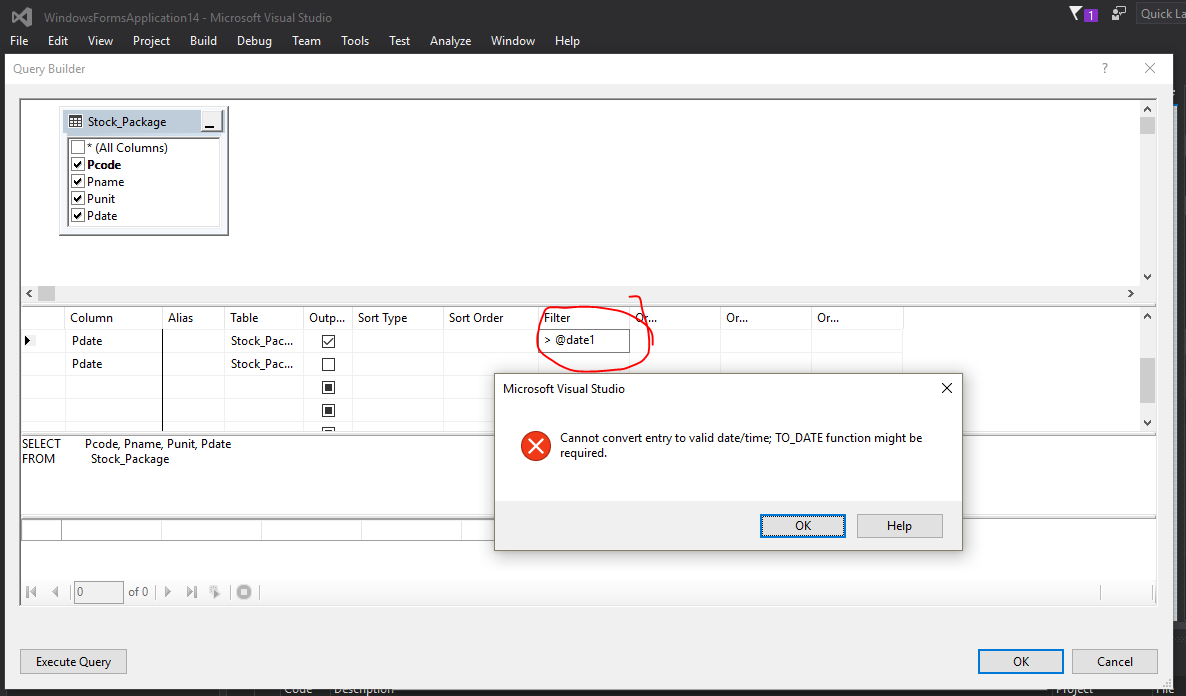Click the Execute Query button
1186x696 pixels.
pos(73,661)
